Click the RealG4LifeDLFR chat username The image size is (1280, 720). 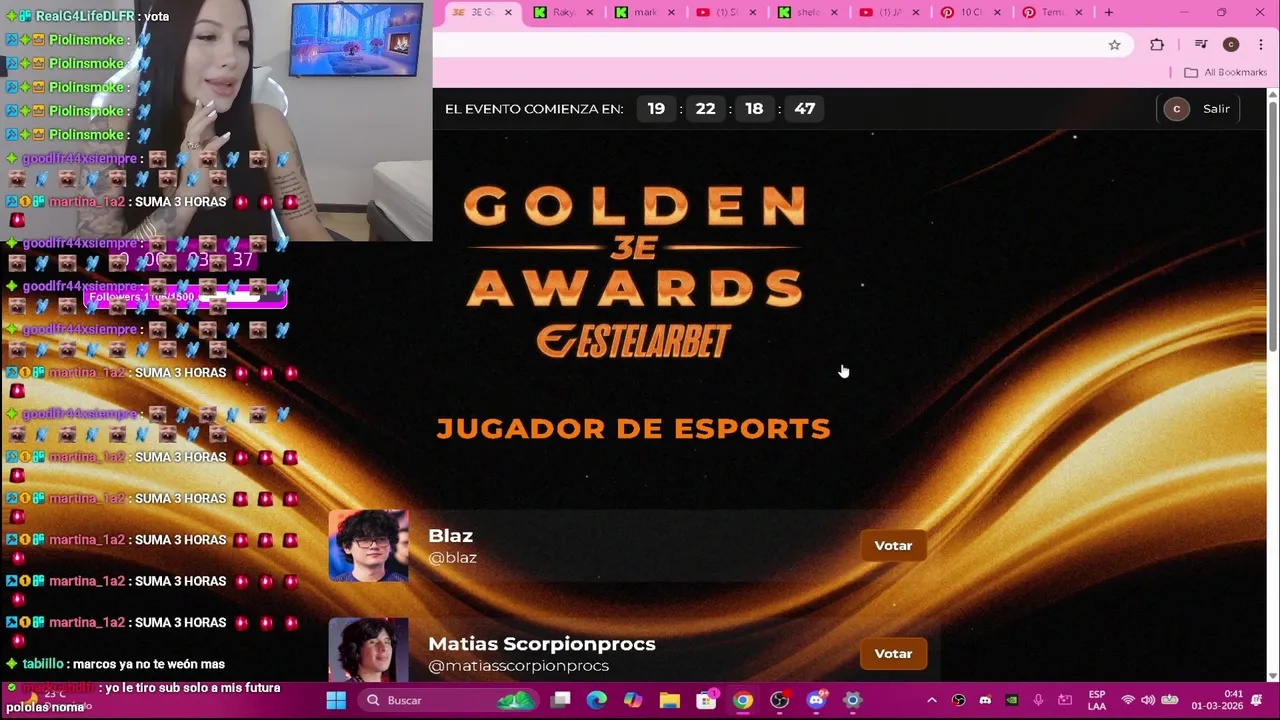pyautogui.click(x=85, y=16)
